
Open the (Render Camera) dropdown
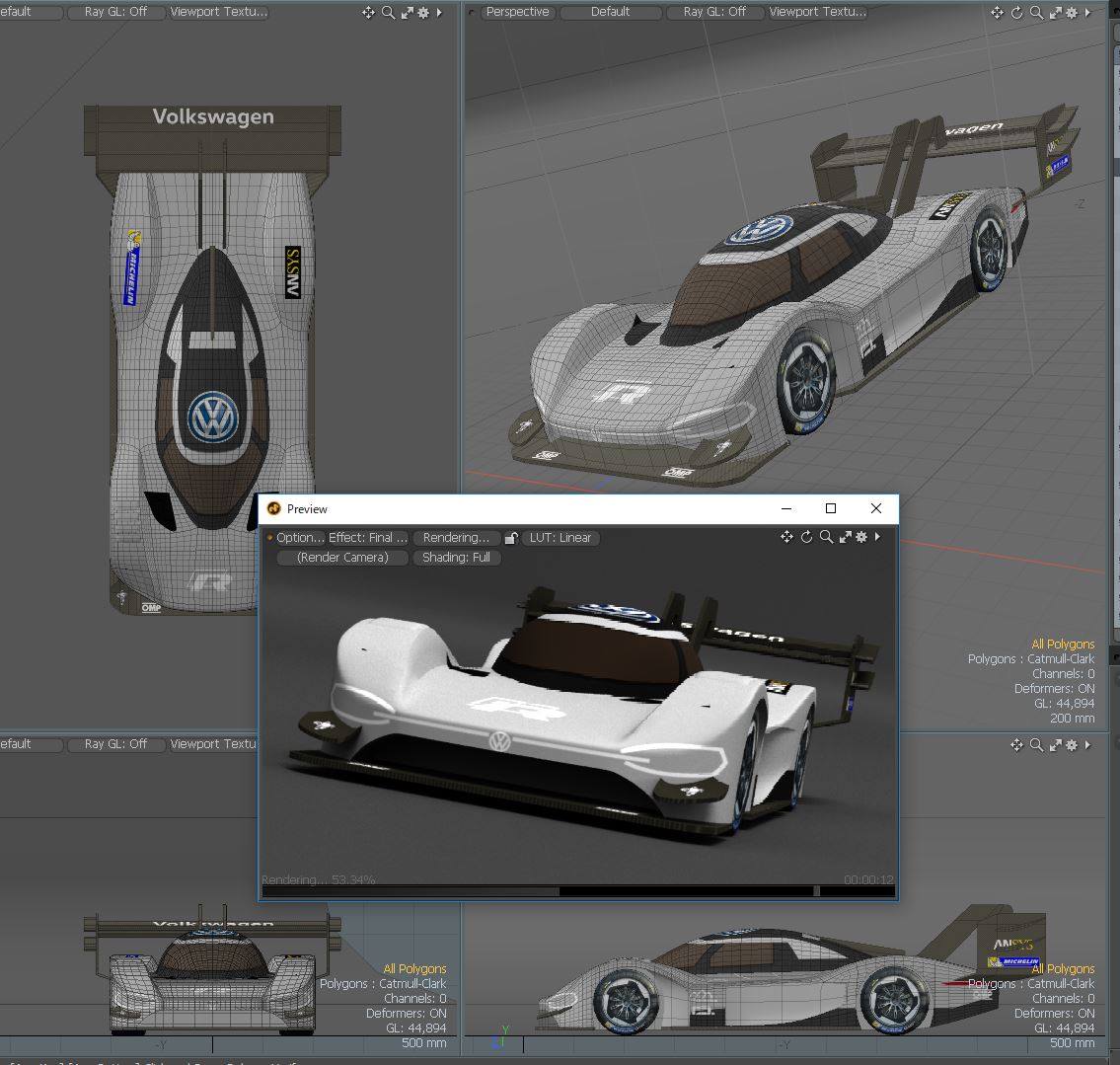click(342, 557)
